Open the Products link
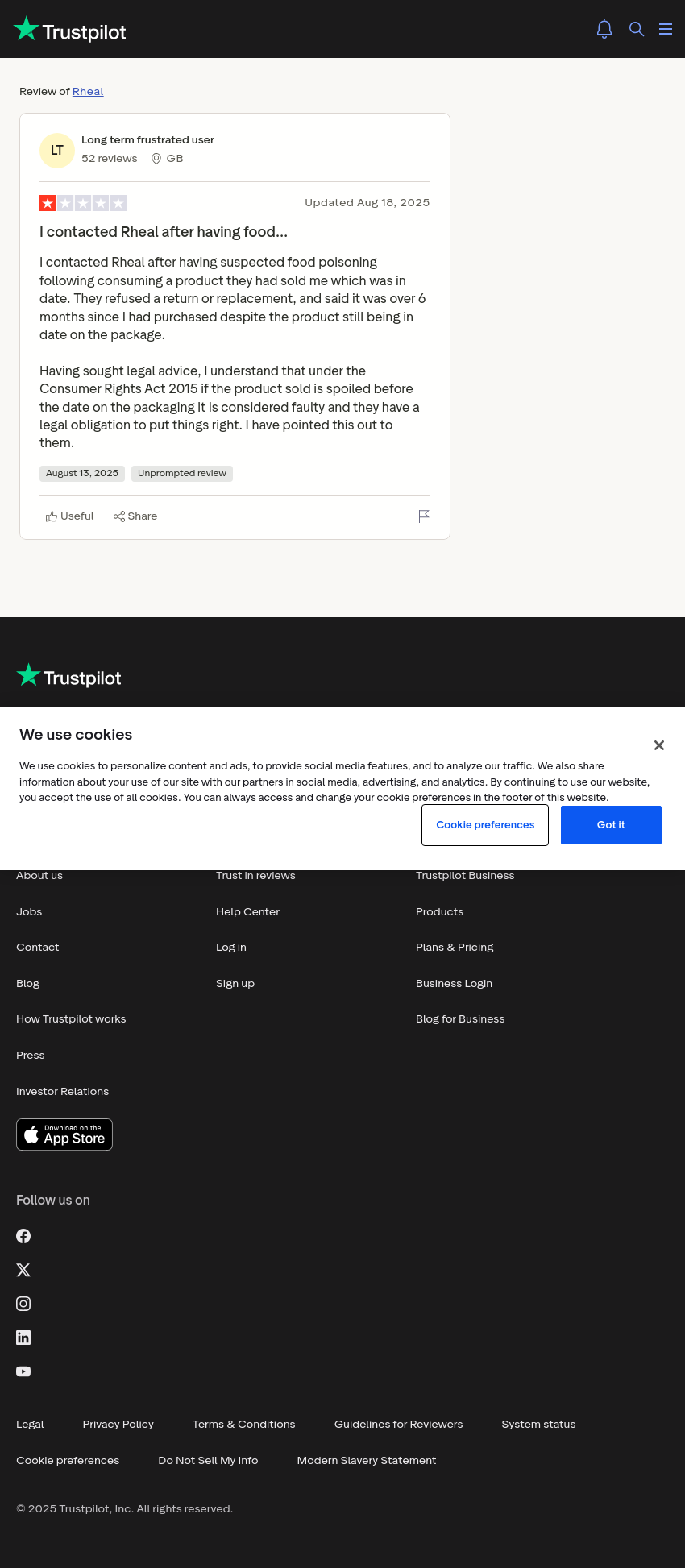The width and height of the screenshot is (685, 1568). click(440, 912)
